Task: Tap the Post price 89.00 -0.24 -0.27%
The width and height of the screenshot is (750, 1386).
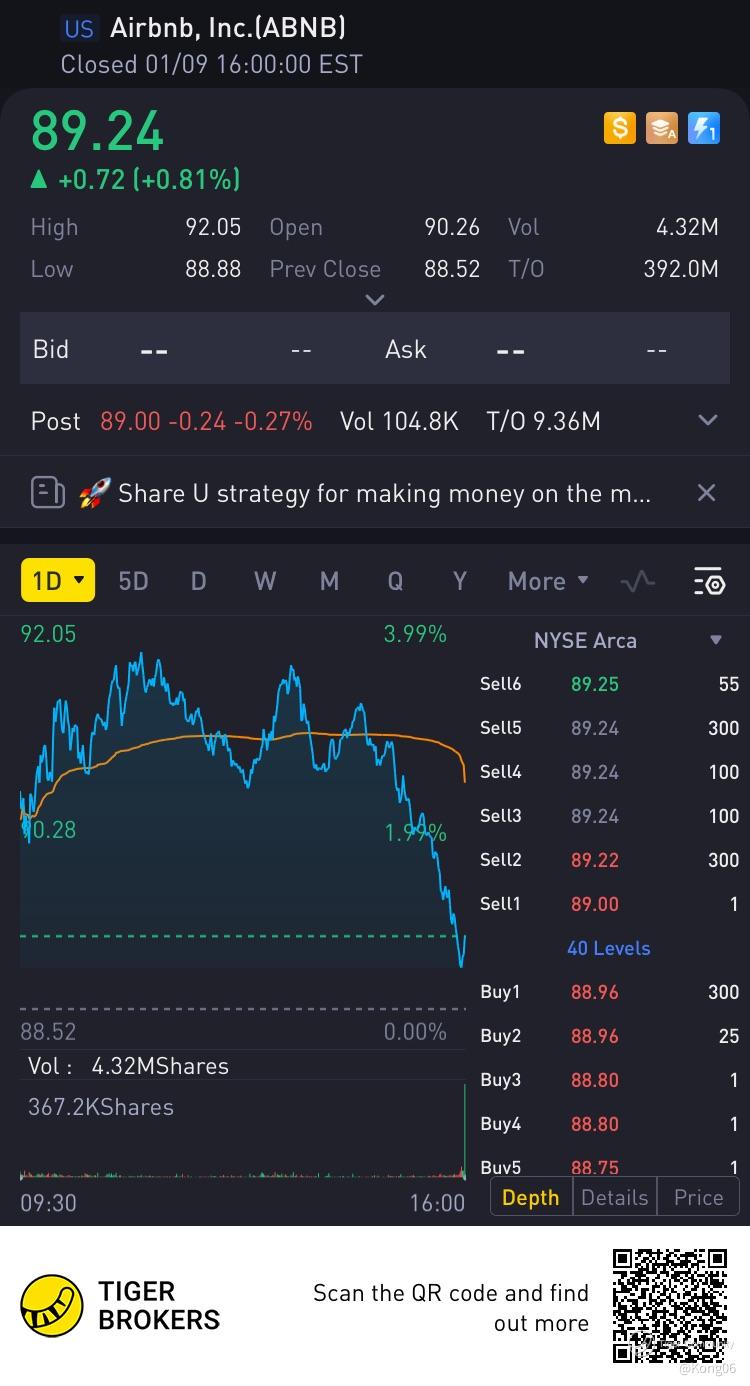Action: 206,421
